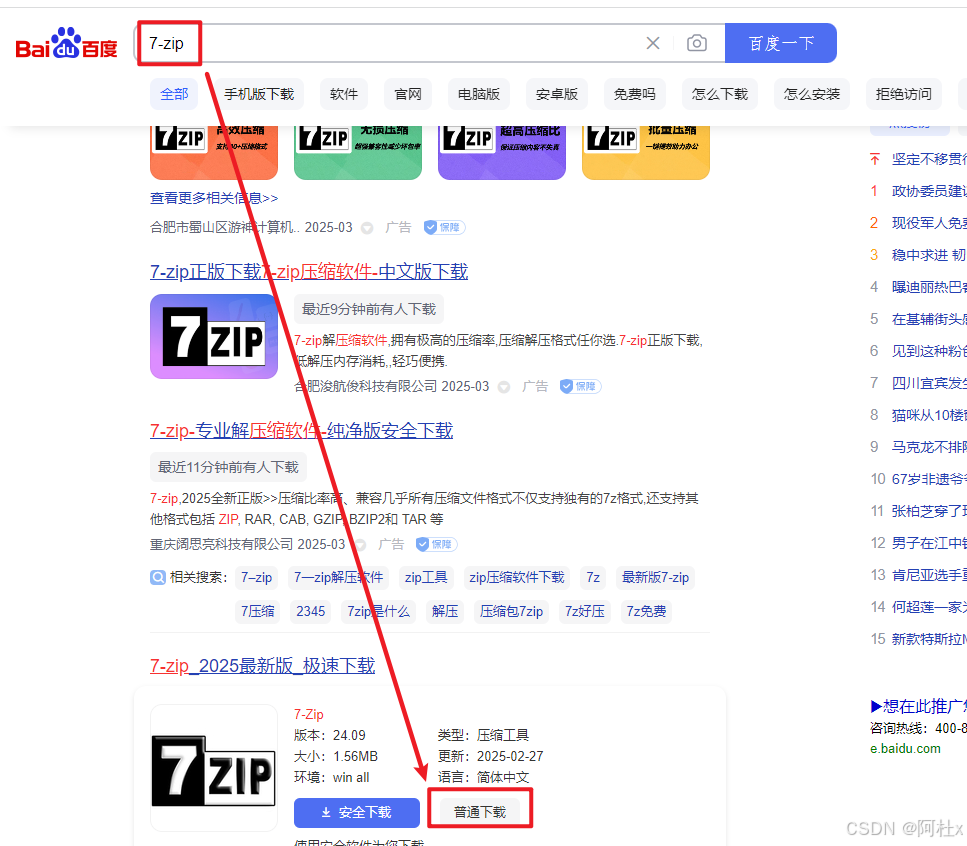The height and width of the screenshot is (846, 967).
Task: Click related search 7z chip
Action: (593, 578)
